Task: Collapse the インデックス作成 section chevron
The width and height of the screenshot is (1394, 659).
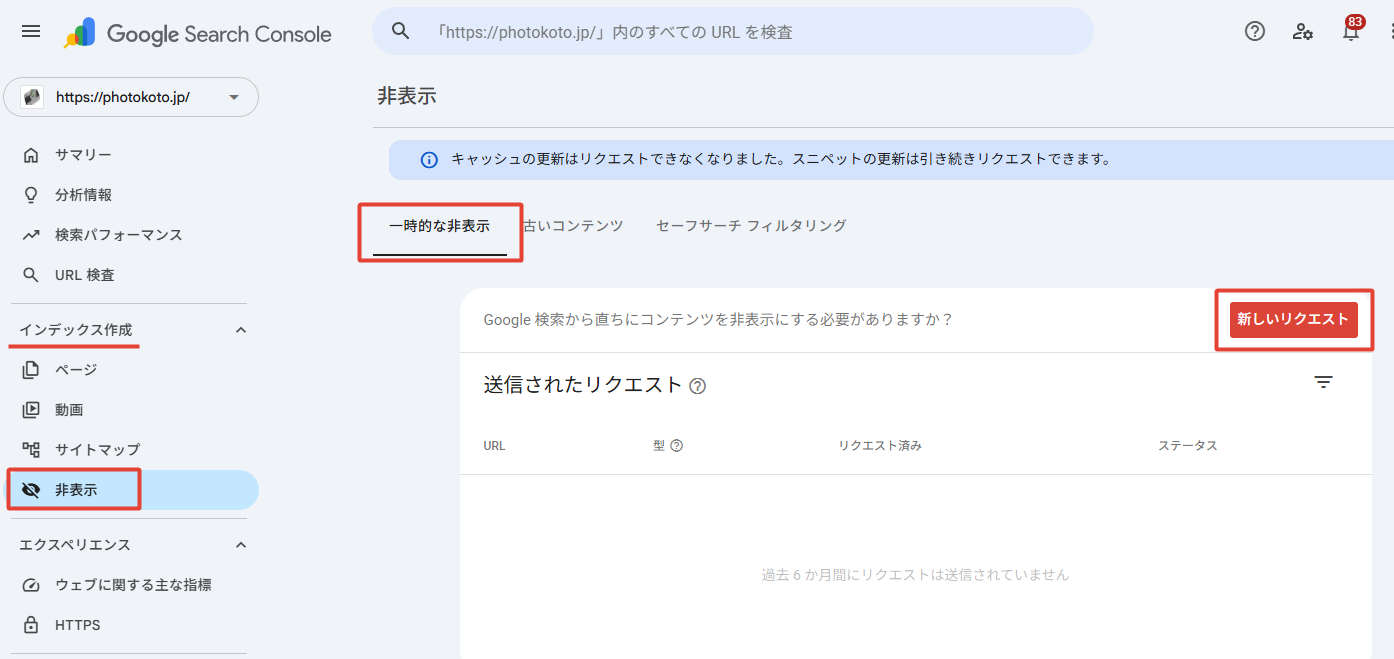Action: coord(240,330)
